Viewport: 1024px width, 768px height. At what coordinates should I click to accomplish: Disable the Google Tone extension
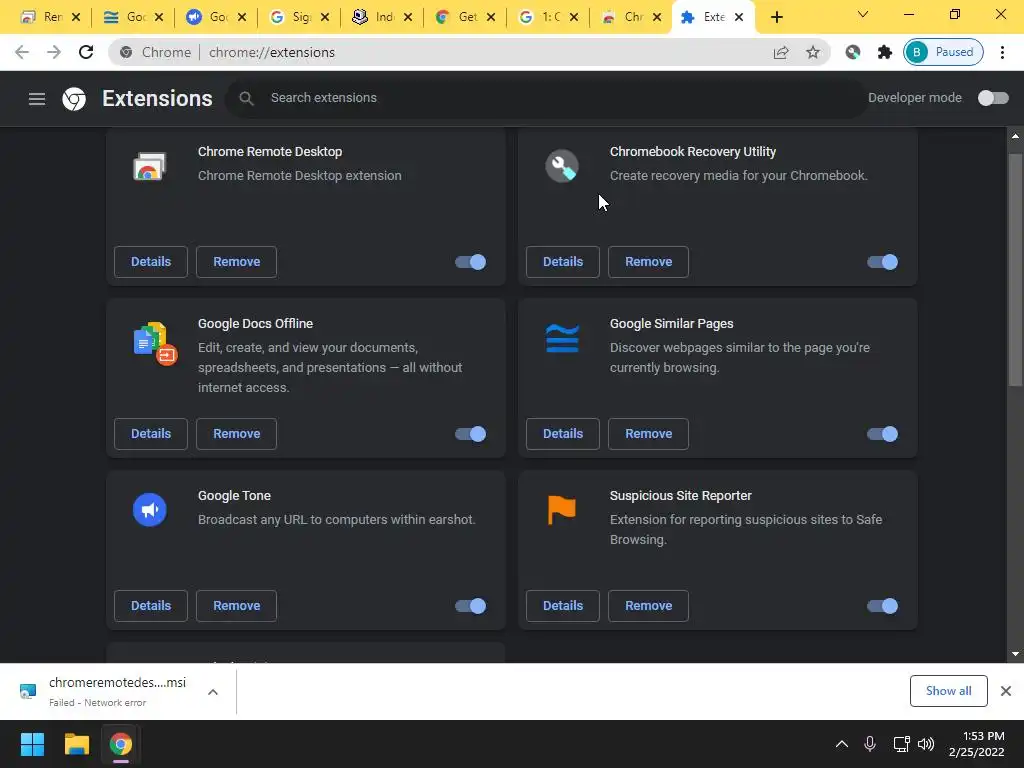point(470,606)
